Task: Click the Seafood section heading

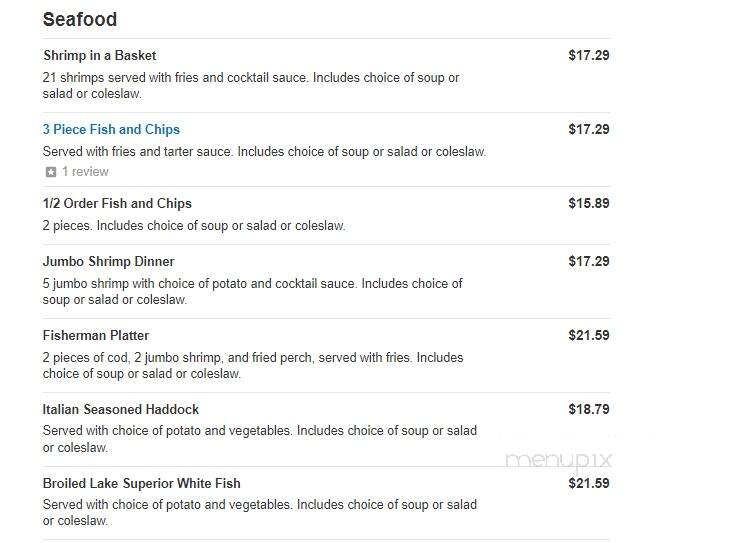Action: [x=80, y=19]
